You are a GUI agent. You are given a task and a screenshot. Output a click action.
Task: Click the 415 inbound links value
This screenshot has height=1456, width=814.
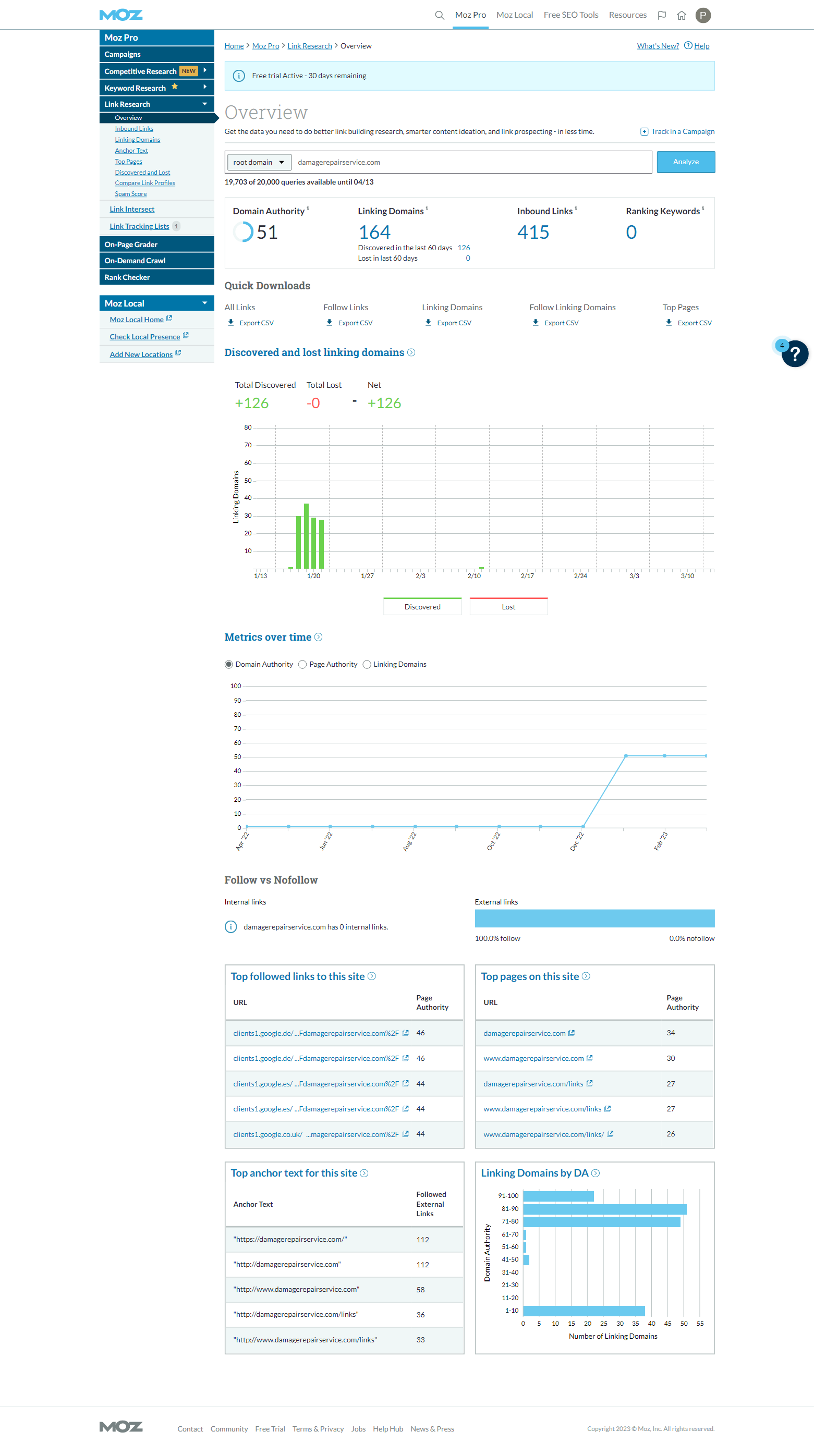(x=533, y=232)
